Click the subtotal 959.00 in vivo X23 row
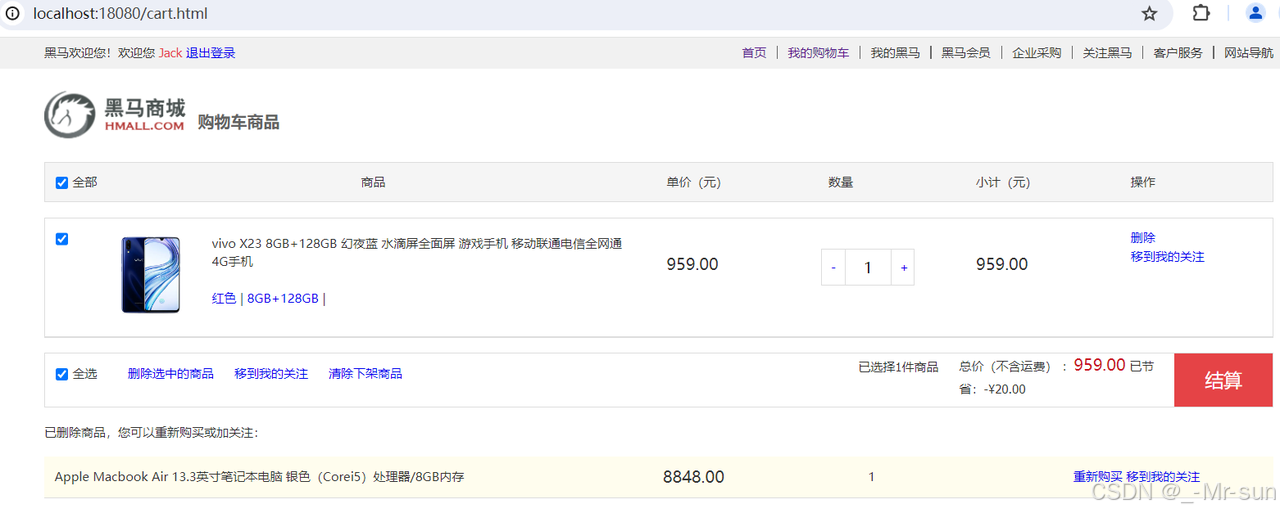The image size is (1280, 513). point(1002,265)
